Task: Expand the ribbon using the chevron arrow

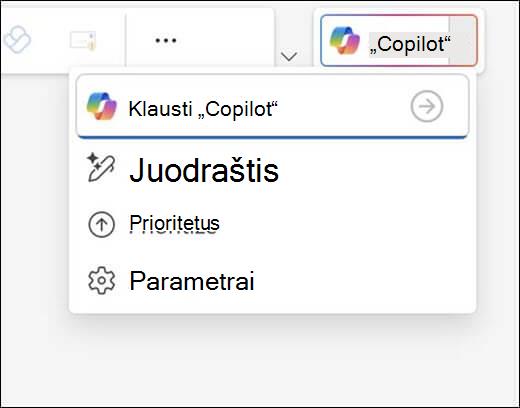Action: pos(289,56)
